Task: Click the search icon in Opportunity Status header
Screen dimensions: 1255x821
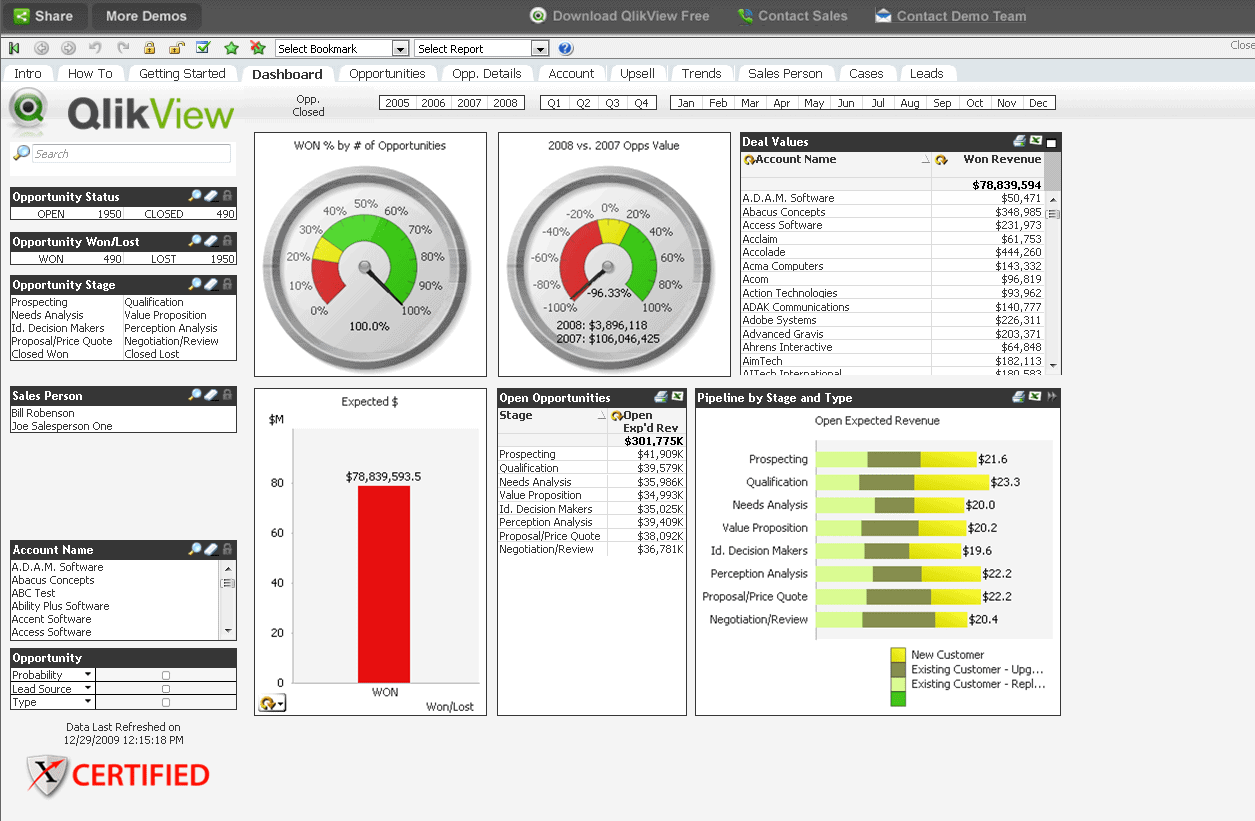Action: 195,197
